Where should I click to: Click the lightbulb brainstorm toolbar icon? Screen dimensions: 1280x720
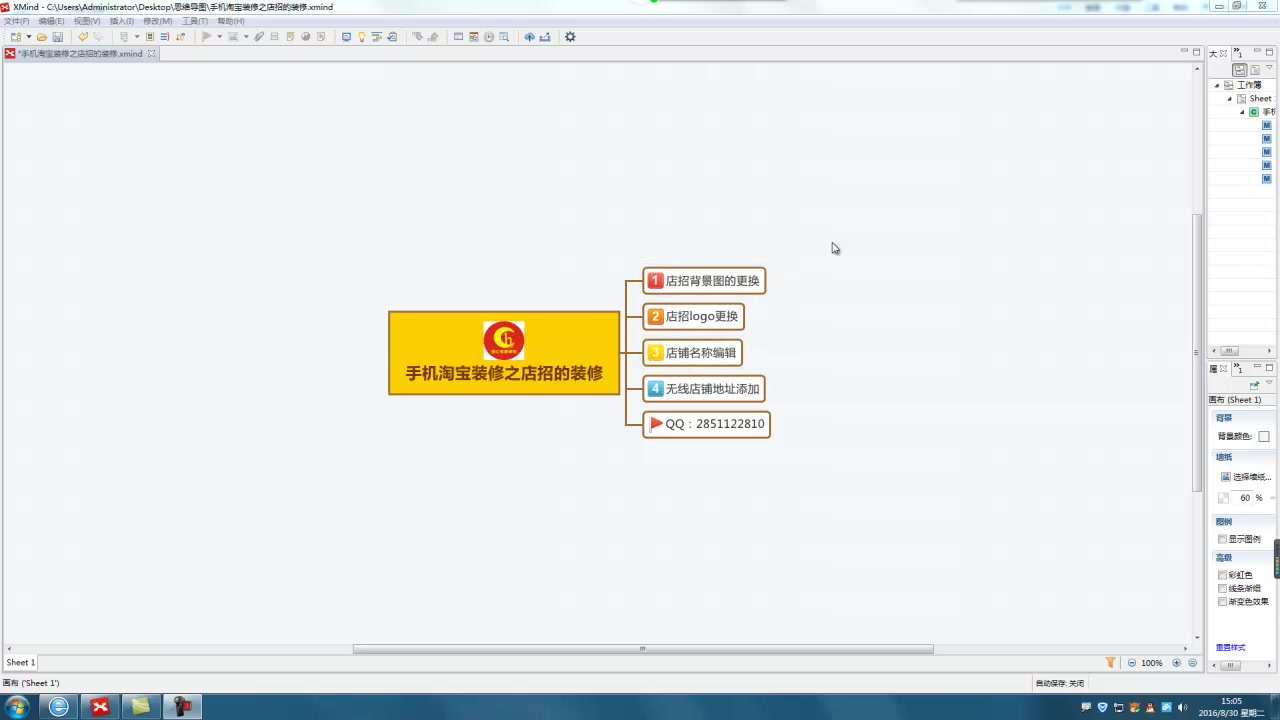361,37
